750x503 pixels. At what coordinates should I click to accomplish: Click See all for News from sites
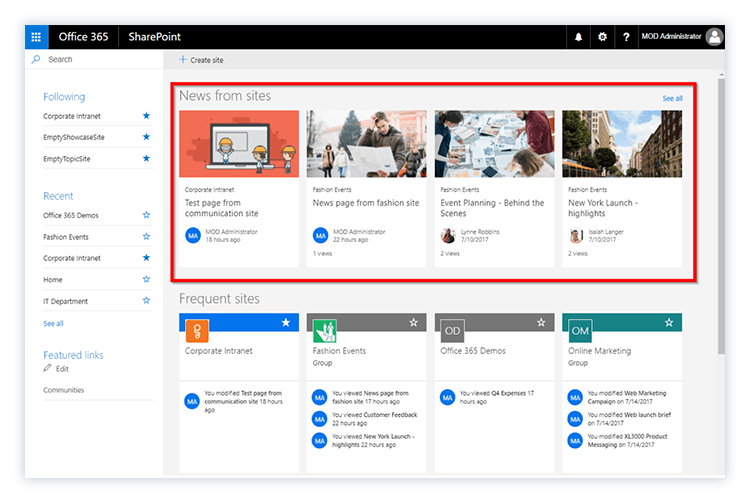(673, 98)
